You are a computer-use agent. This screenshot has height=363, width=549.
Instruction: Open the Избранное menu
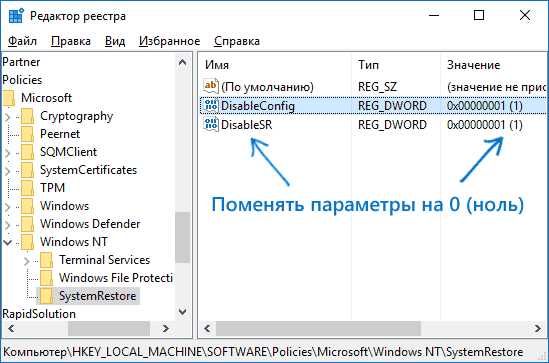[x=169, y=41]
